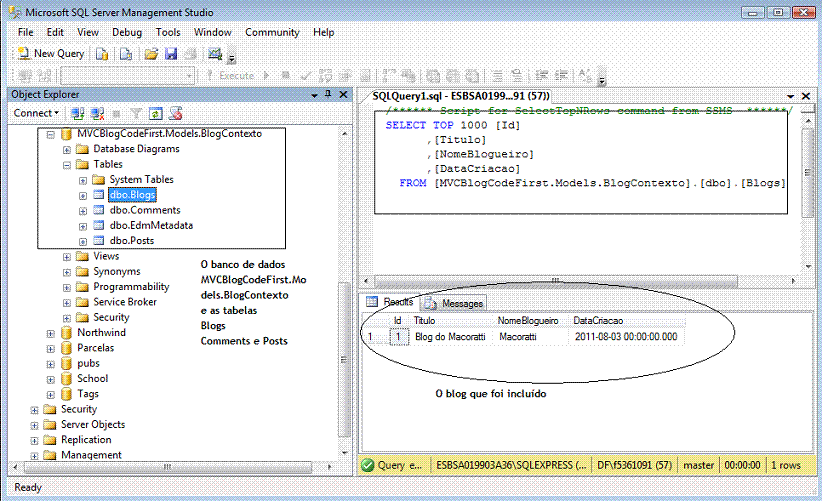Open the Edit menu
This screenshot has height=501, width=822.
click(x=55, y=32)
